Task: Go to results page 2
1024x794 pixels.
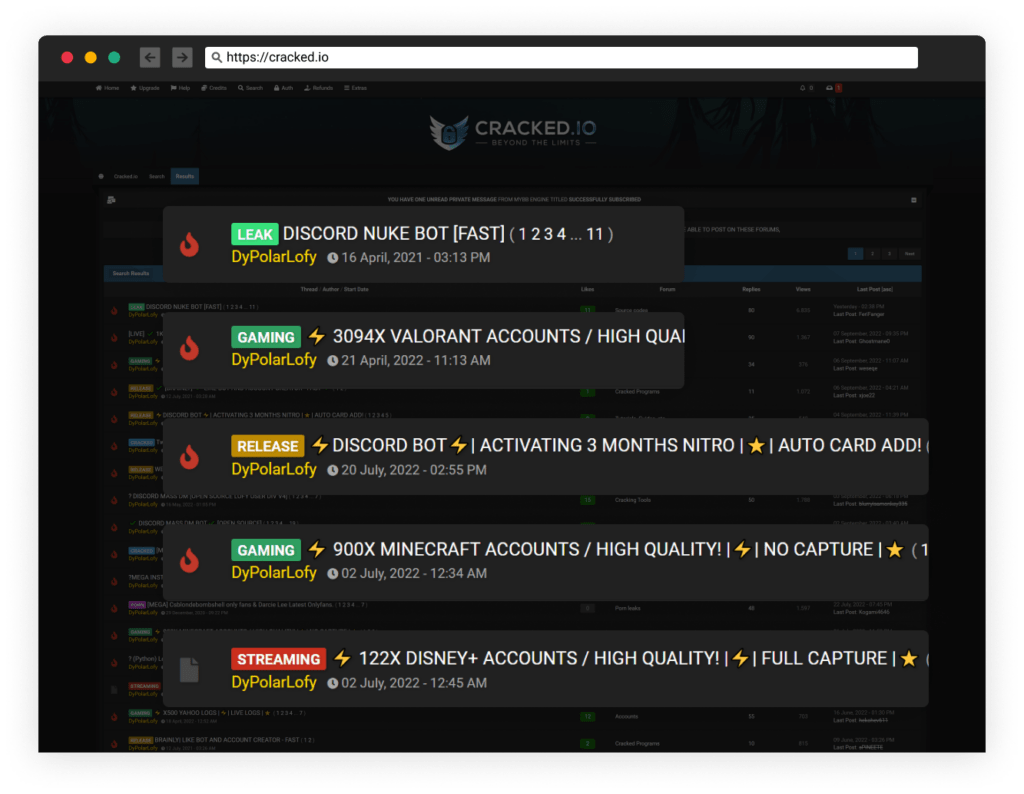Action: [872, 254]
